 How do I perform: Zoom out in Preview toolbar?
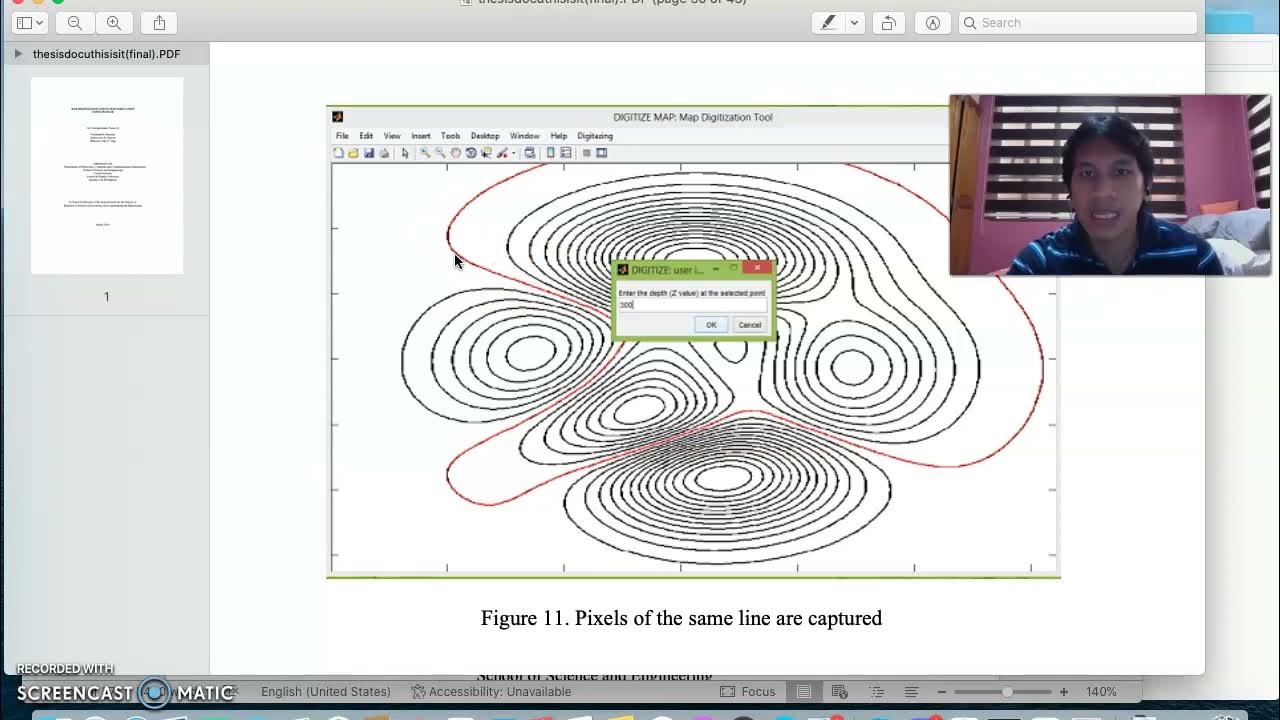[x=75, y=23]
